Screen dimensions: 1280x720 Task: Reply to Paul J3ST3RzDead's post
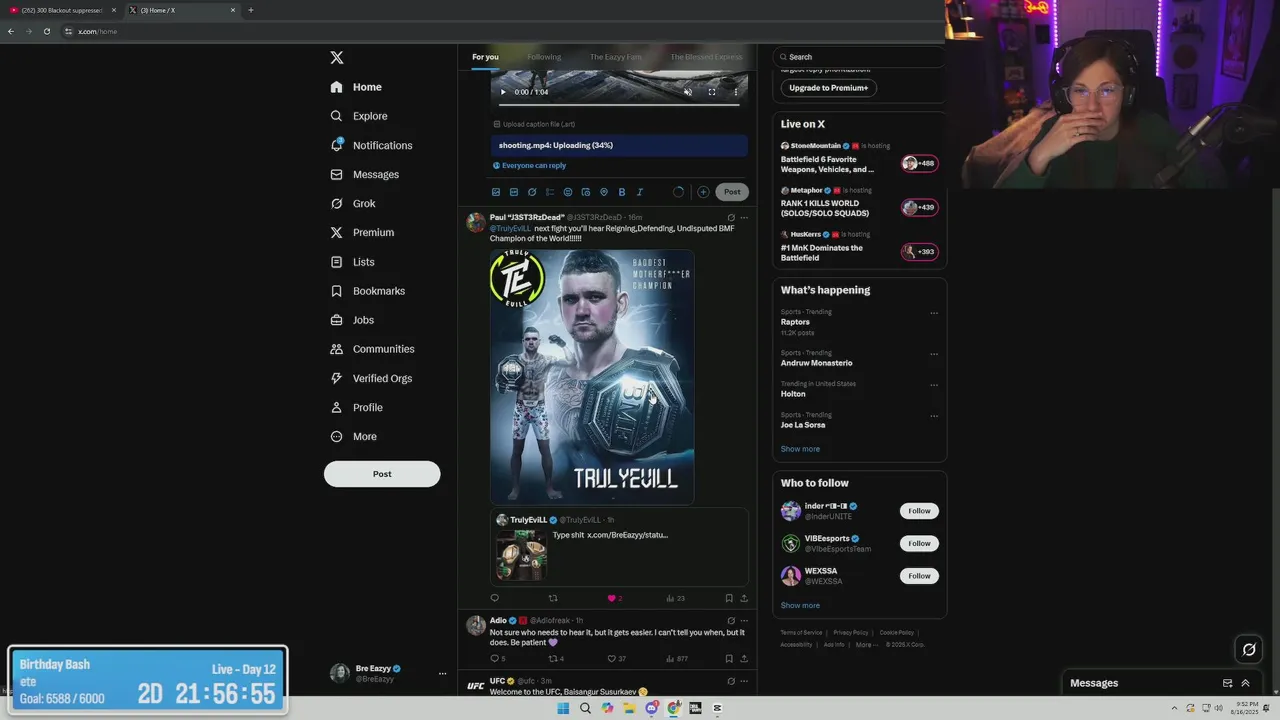(494, 598)
